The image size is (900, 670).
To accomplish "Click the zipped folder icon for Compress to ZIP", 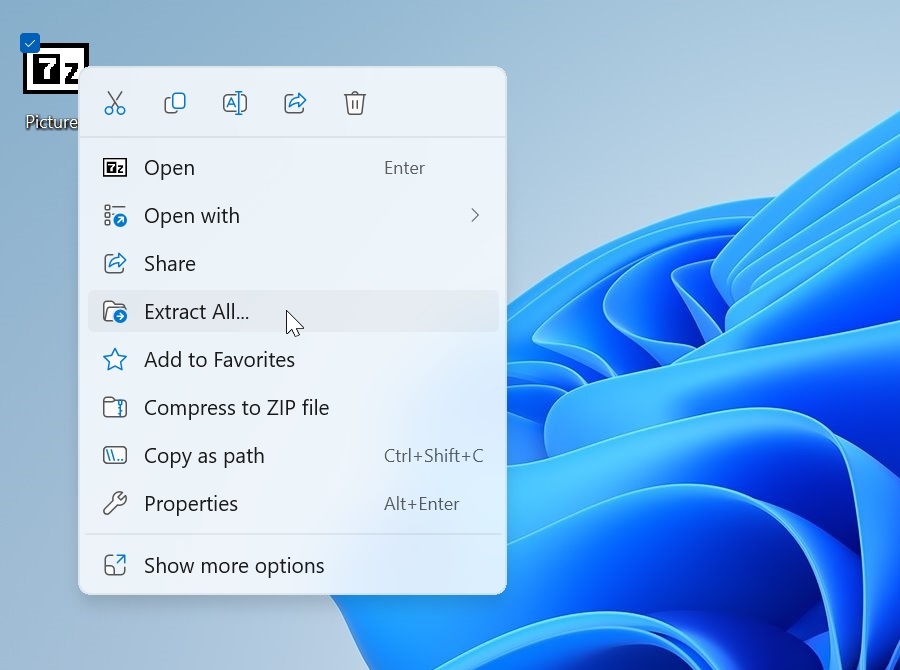I will [x=115, y=408].
